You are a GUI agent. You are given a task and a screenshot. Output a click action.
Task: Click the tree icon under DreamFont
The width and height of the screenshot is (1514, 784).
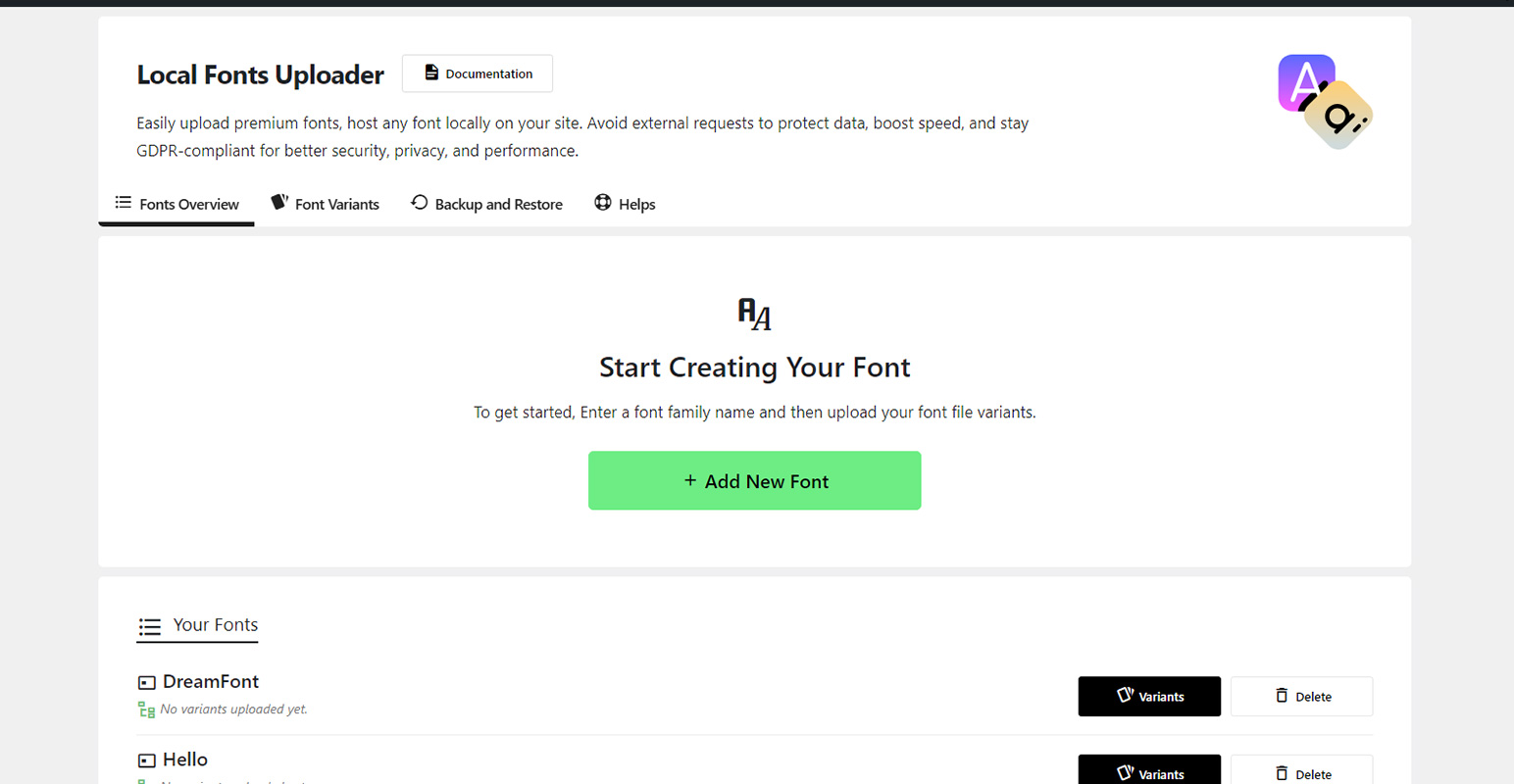(x=147, y=710)
